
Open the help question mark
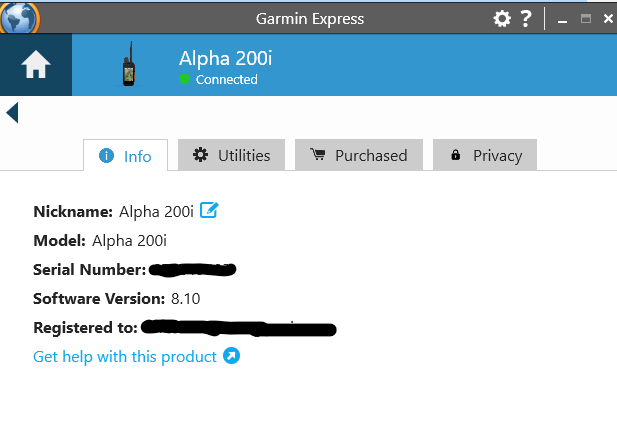pos(526,18)
